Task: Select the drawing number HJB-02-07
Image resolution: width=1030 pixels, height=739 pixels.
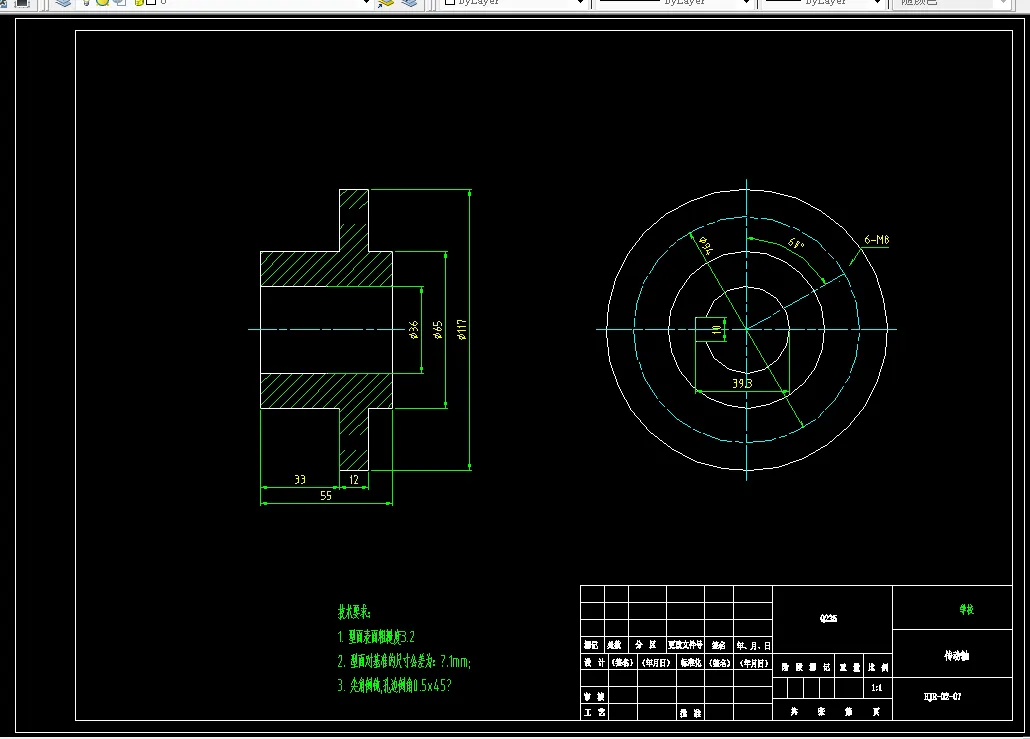Action: click(x=942, y=696)
